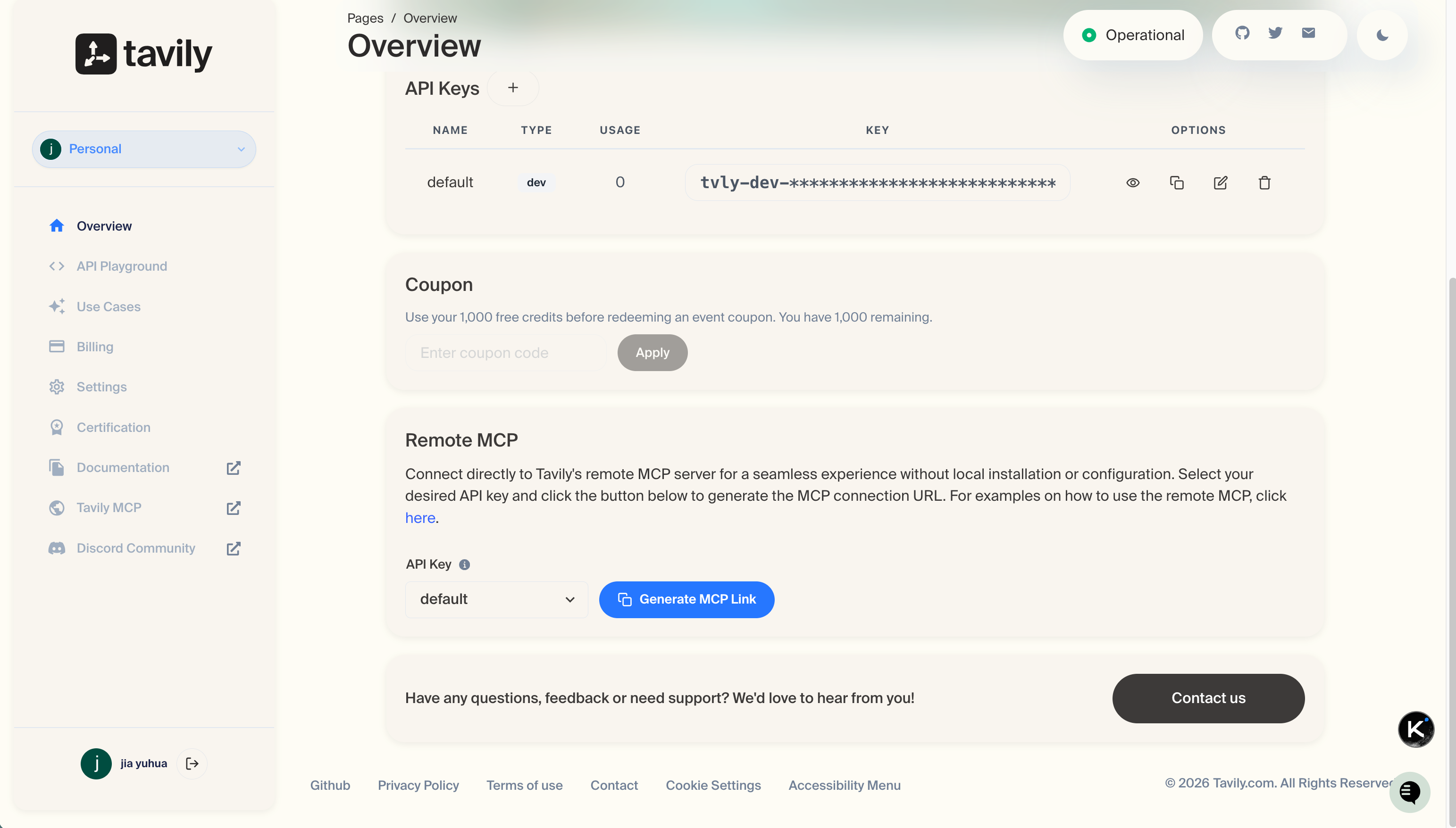Open the Billing page
This screenshot has width=1456, height=828.
(x=81, y=346)
